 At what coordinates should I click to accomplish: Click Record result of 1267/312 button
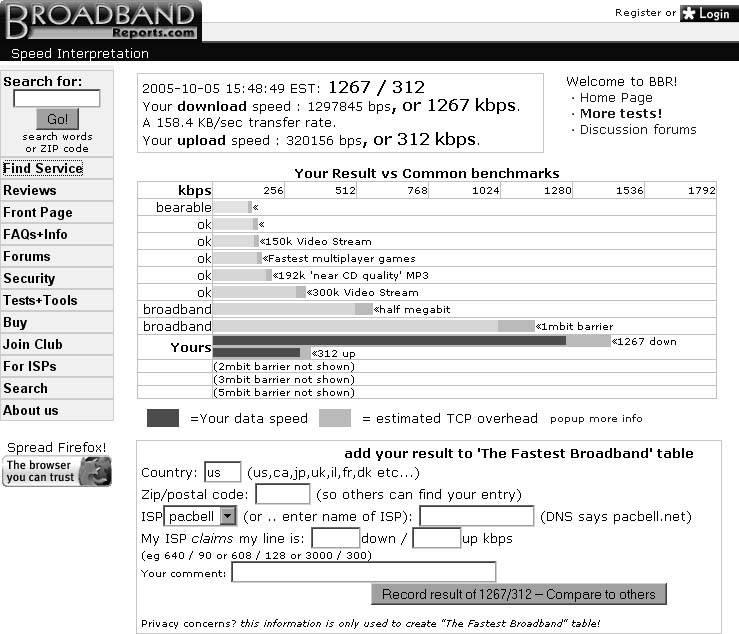tap(518, 594)
